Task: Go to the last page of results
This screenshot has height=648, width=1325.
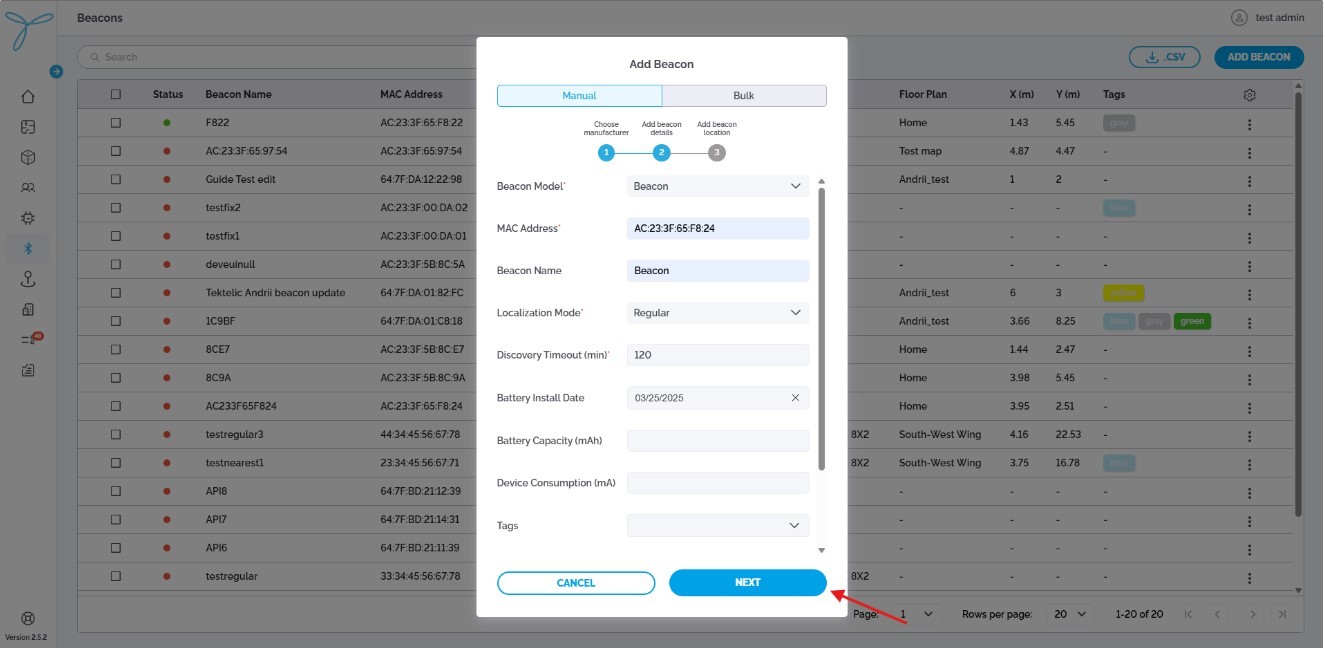Action: 1282,614
